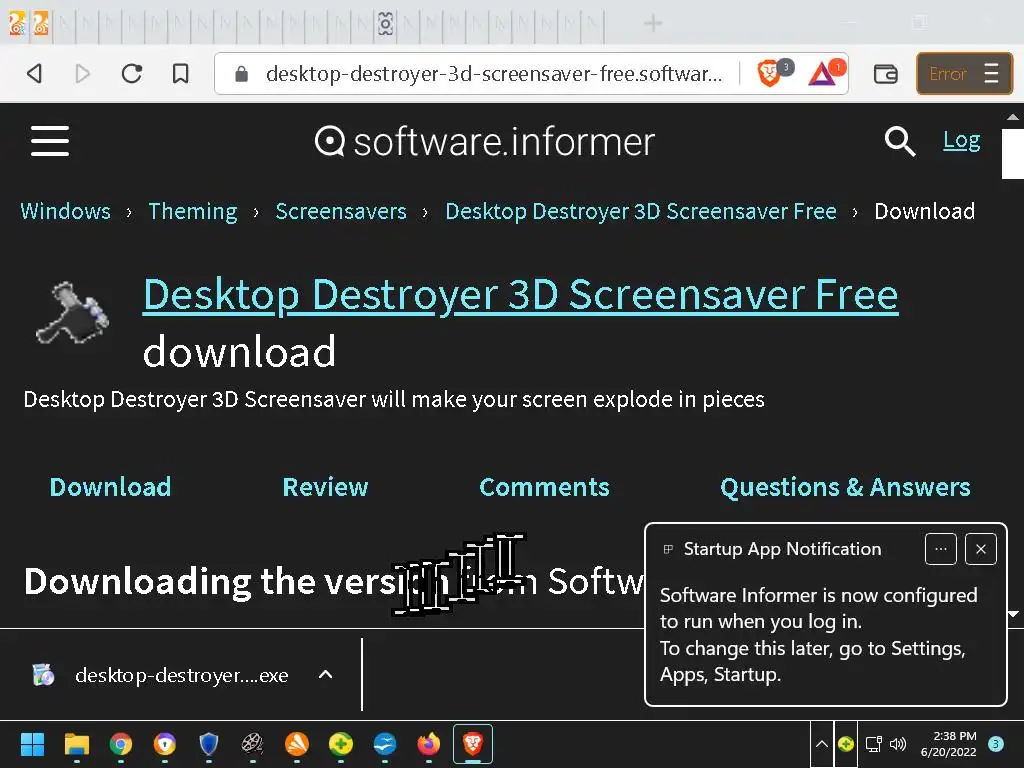This screenshot has height=768, width=1024.
Task: Open a new browser tab with plus
Action: point(653,24)
